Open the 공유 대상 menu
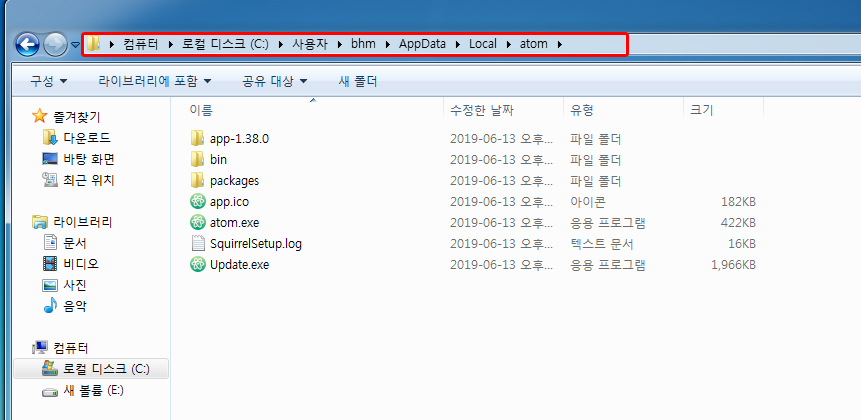Image resolution: width=861 pixels, height=420 pixels. 275,81
